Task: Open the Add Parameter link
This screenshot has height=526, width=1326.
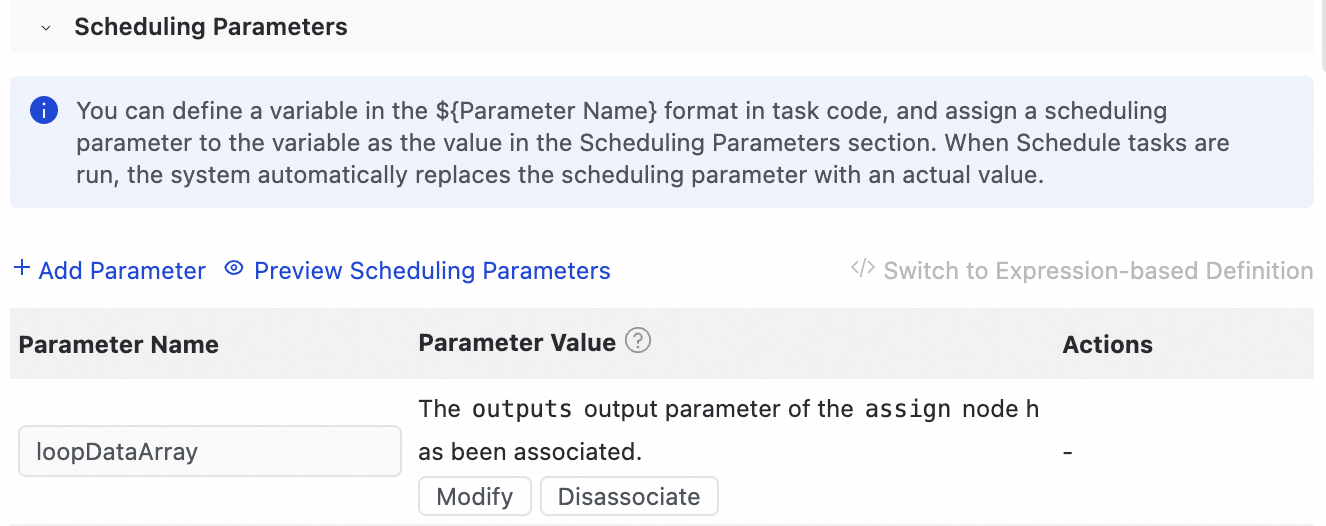Action: coord(122,271)
